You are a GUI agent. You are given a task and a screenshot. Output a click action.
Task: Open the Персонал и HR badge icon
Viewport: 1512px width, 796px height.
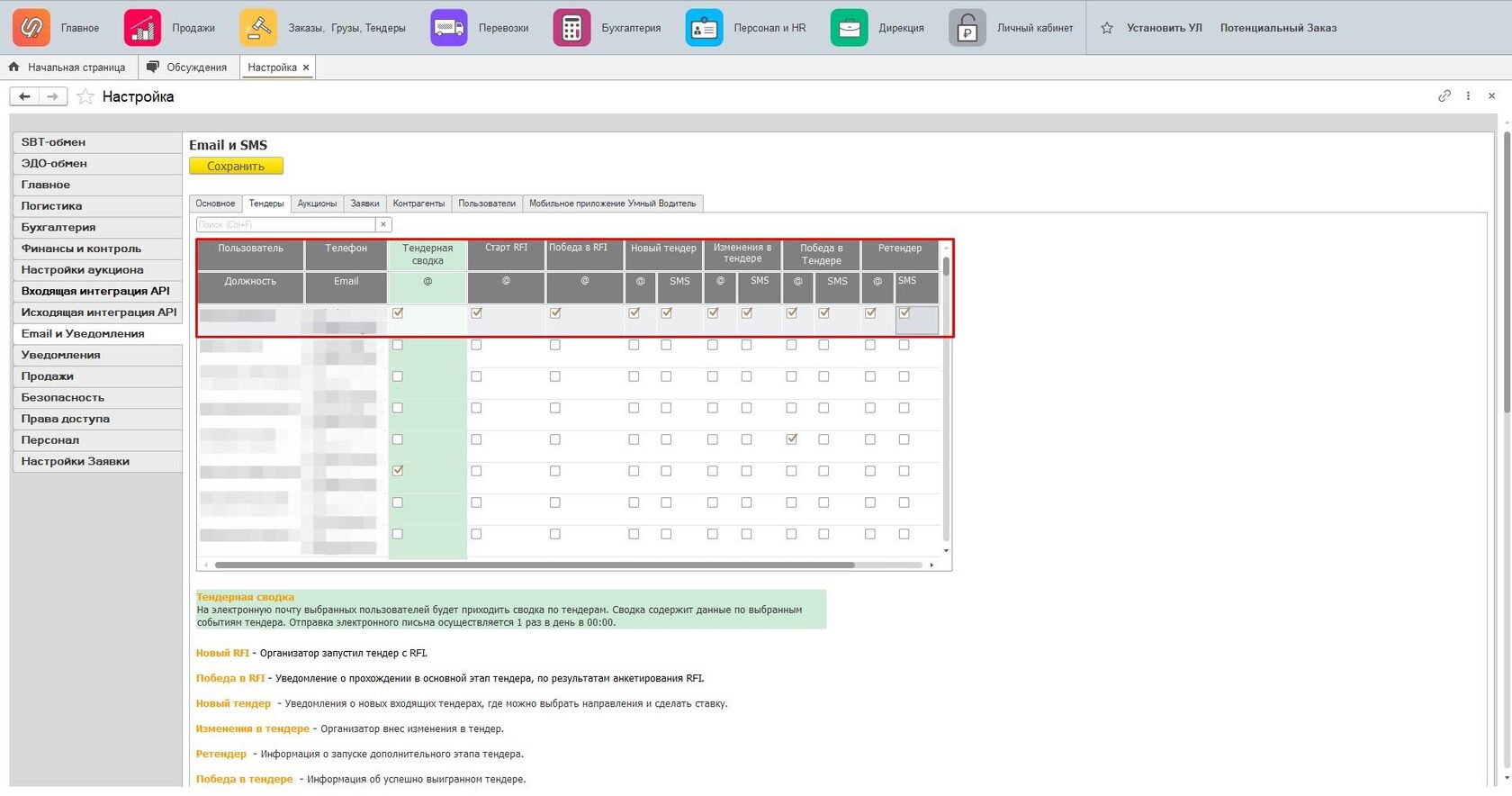pyautogui.click(x=704, y=28)
